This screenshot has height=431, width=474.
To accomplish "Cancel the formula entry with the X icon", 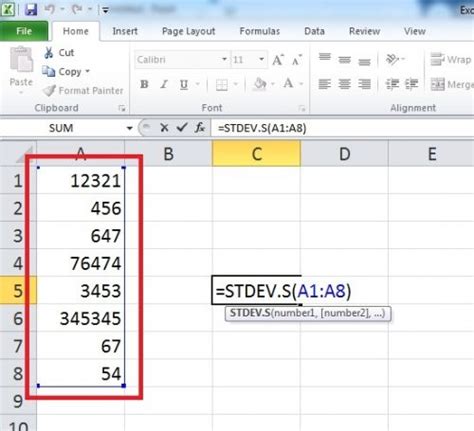I will click(x=164, y=128).
